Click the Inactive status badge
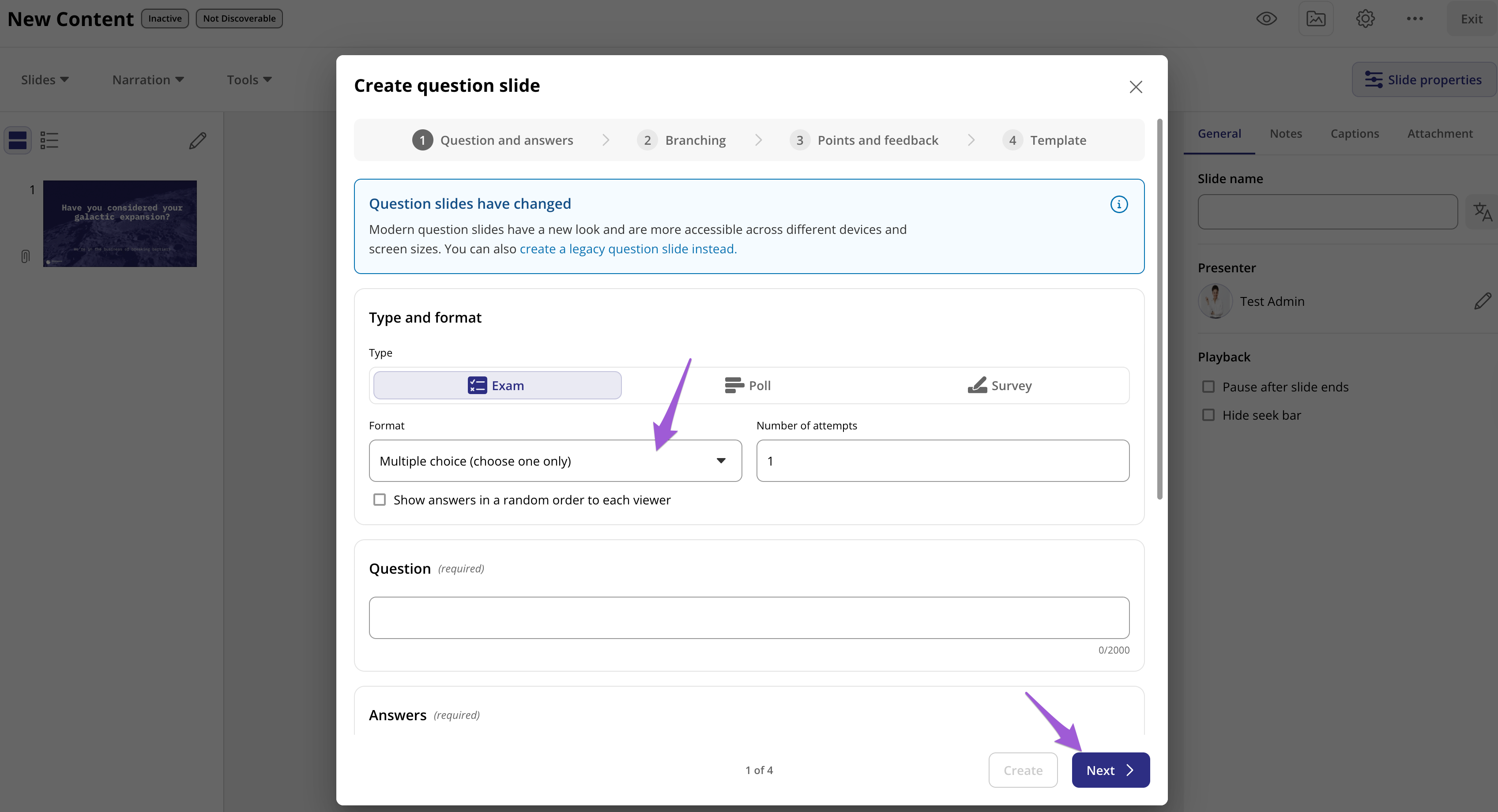Image resolution: width=1498 pixels, height=812 pixels. click(x=165, y=19)
